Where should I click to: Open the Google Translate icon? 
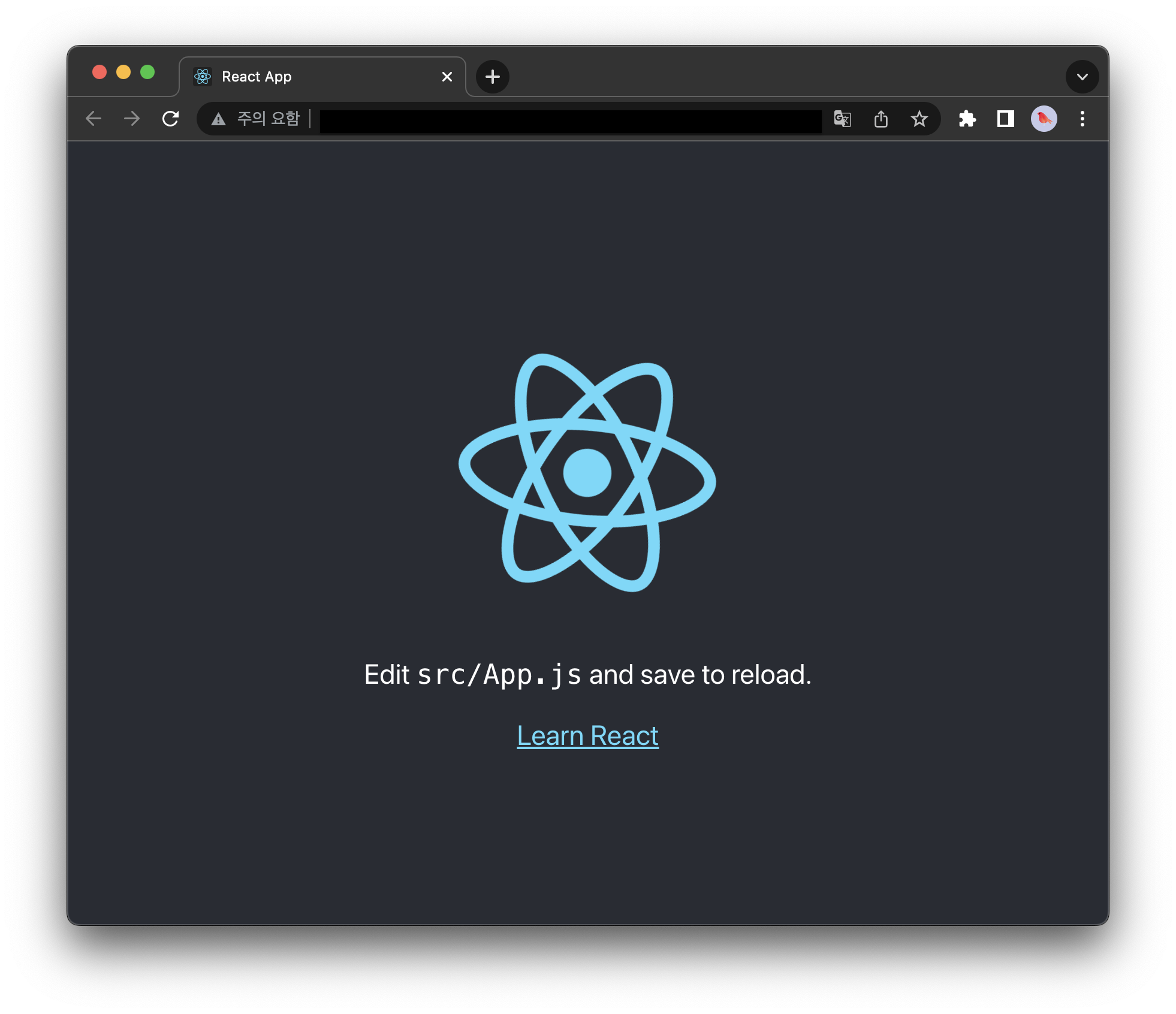[x=843, y=119]
